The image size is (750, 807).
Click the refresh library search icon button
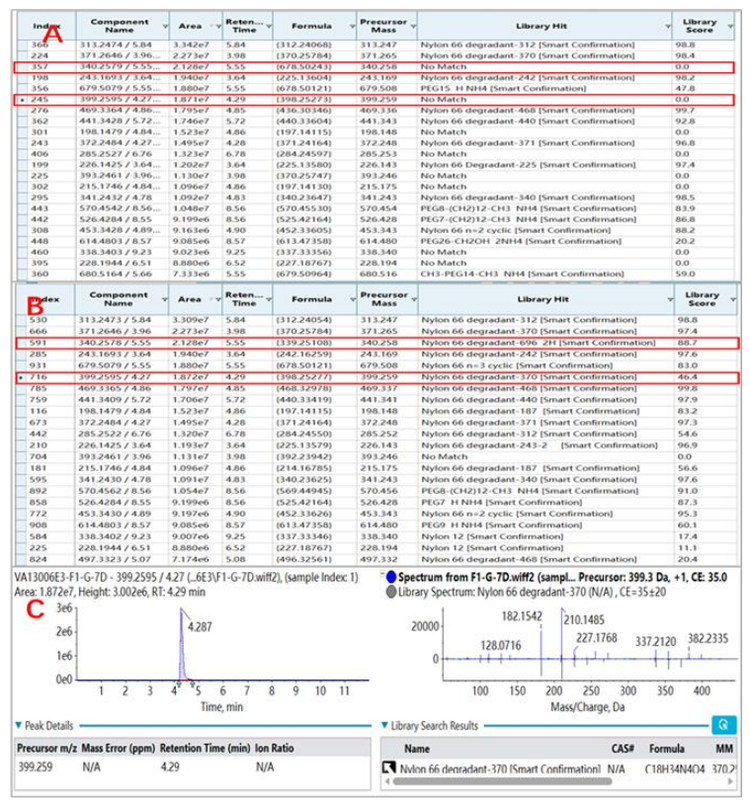[x=723, y=725]
